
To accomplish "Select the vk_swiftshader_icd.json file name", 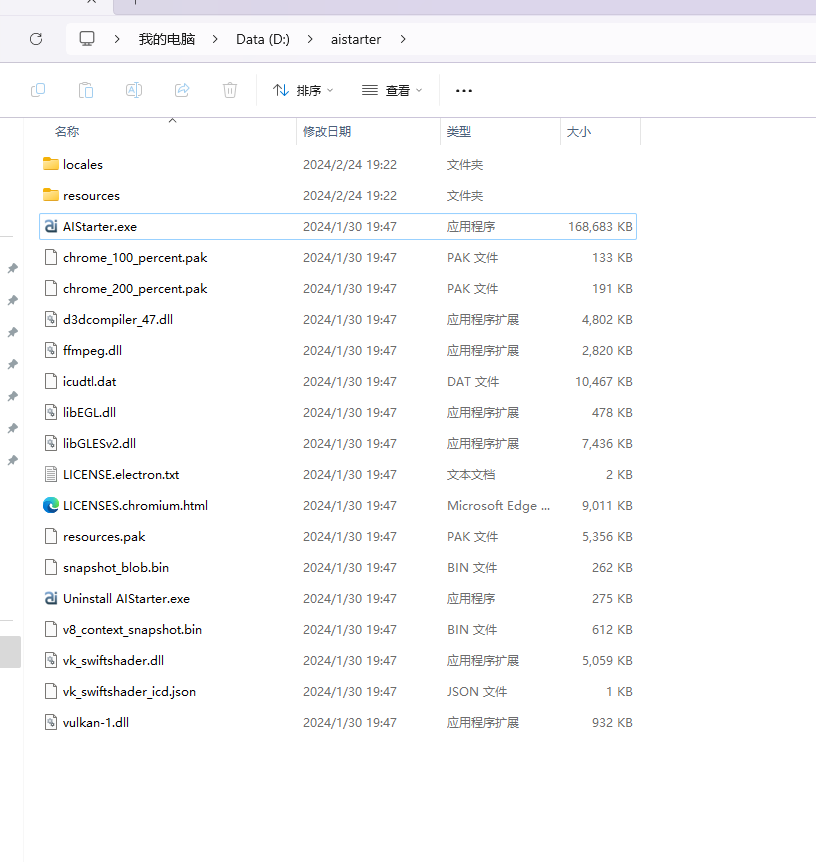I will 129,692.
